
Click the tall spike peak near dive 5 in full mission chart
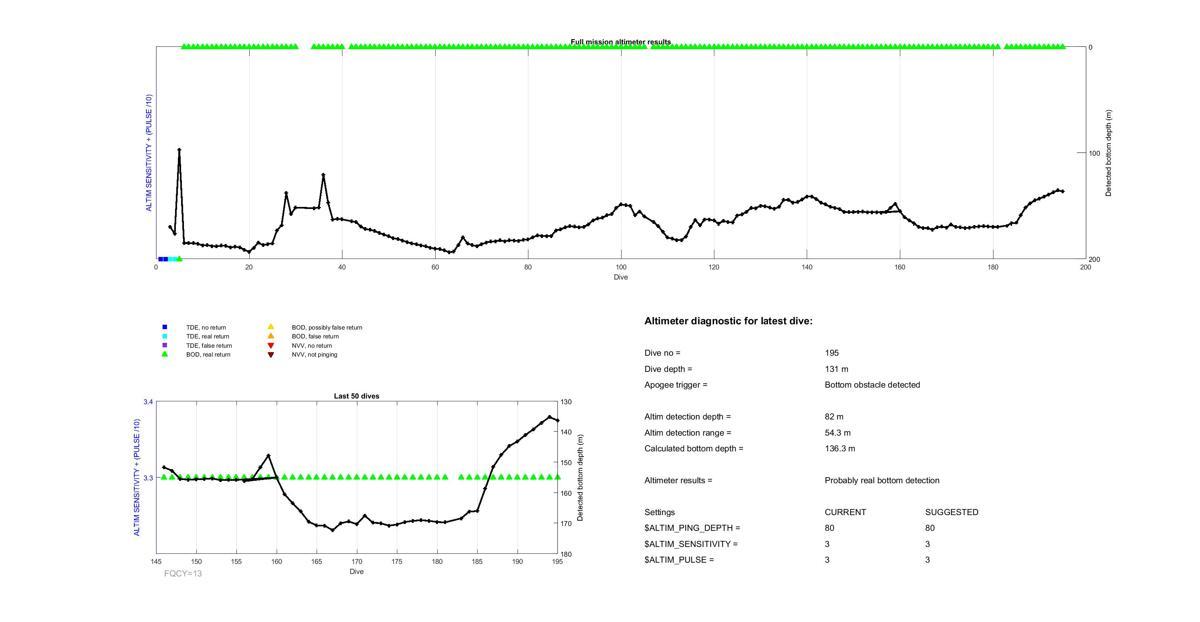tap(179, 150)
